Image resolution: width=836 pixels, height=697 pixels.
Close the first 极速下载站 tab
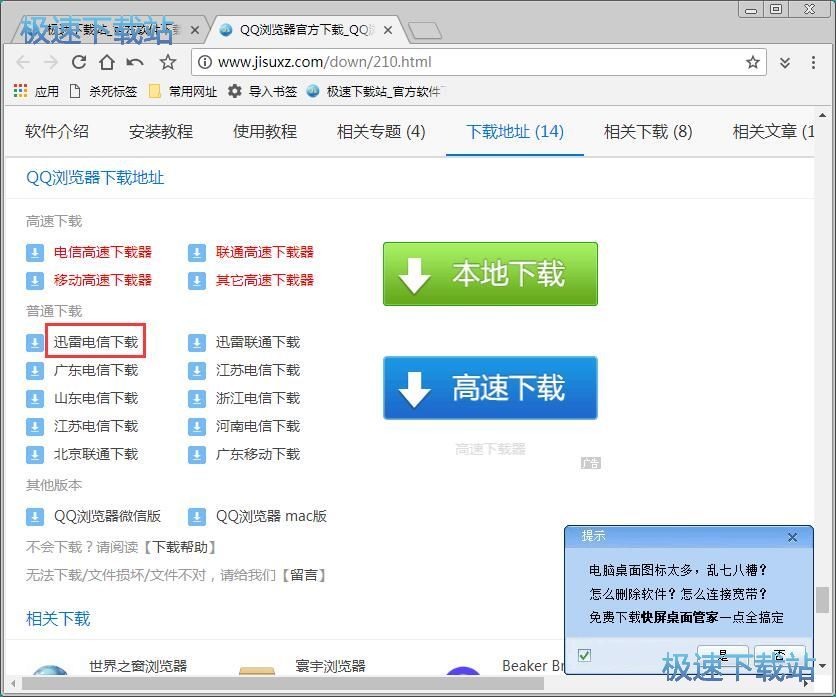[x=195, y=30]
